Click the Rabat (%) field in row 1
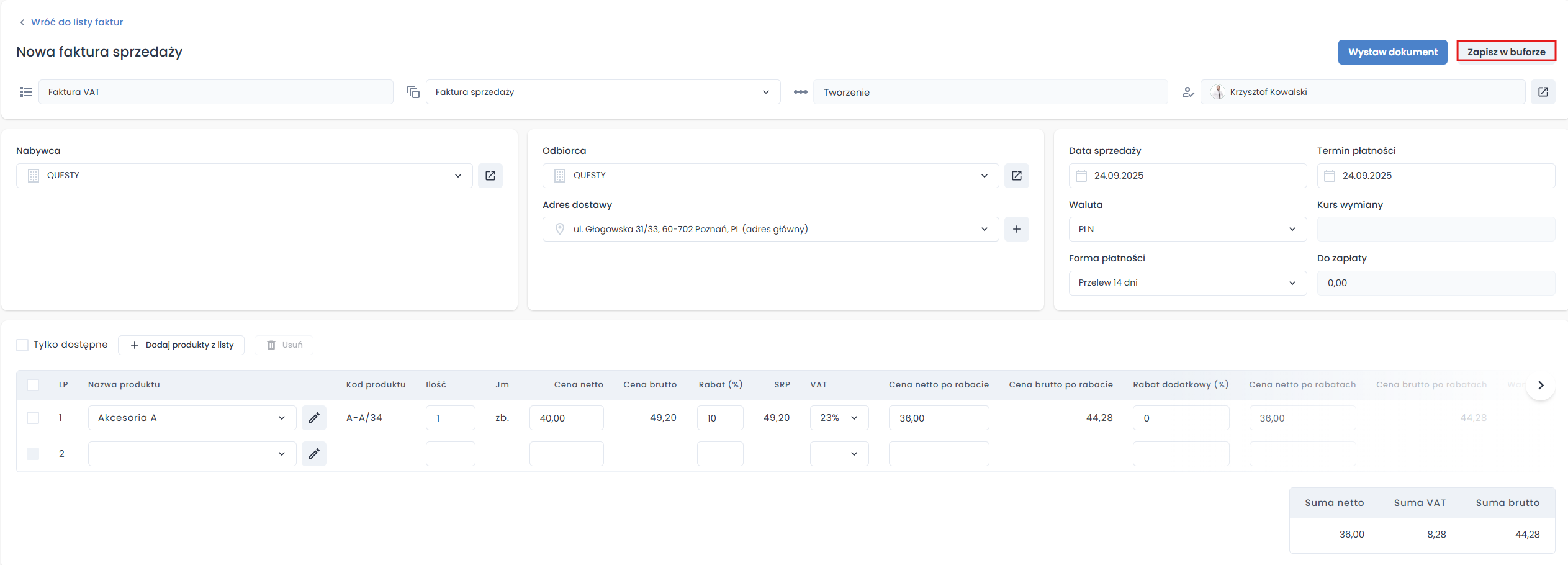 point(719,418)
